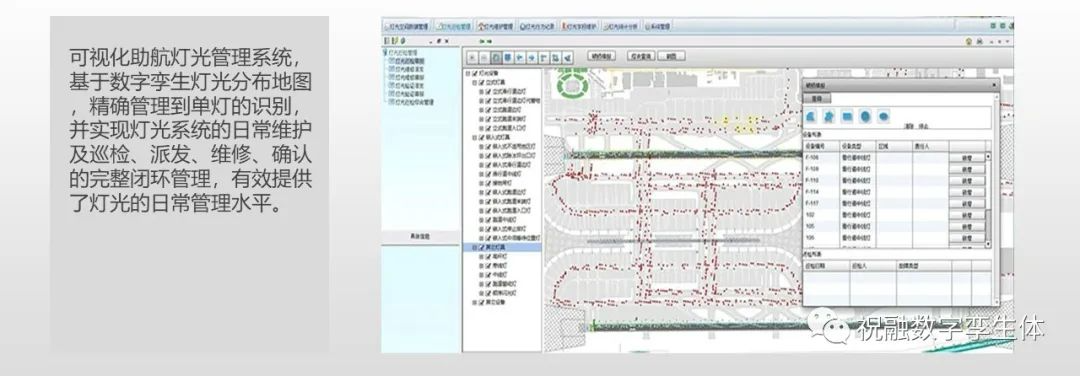Image resolution: width=1080 pixels, height=376 pixels.
Task: Close the floating inspection dialog with X
Action: coord(993,85)
